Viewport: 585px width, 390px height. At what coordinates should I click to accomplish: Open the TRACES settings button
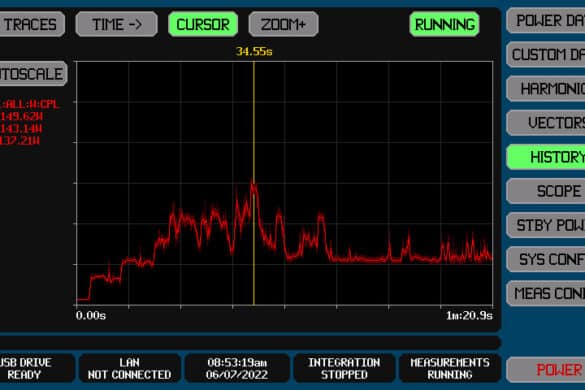click(31, 25)
